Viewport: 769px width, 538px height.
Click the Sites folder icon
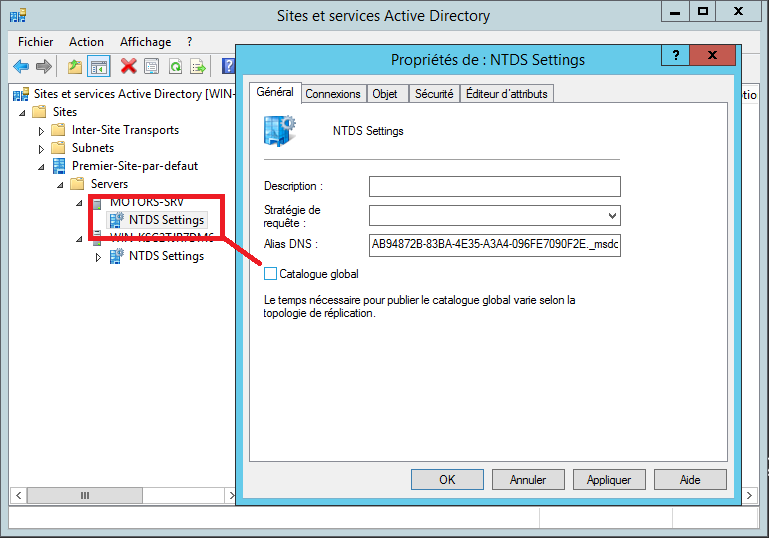point(39,112)
